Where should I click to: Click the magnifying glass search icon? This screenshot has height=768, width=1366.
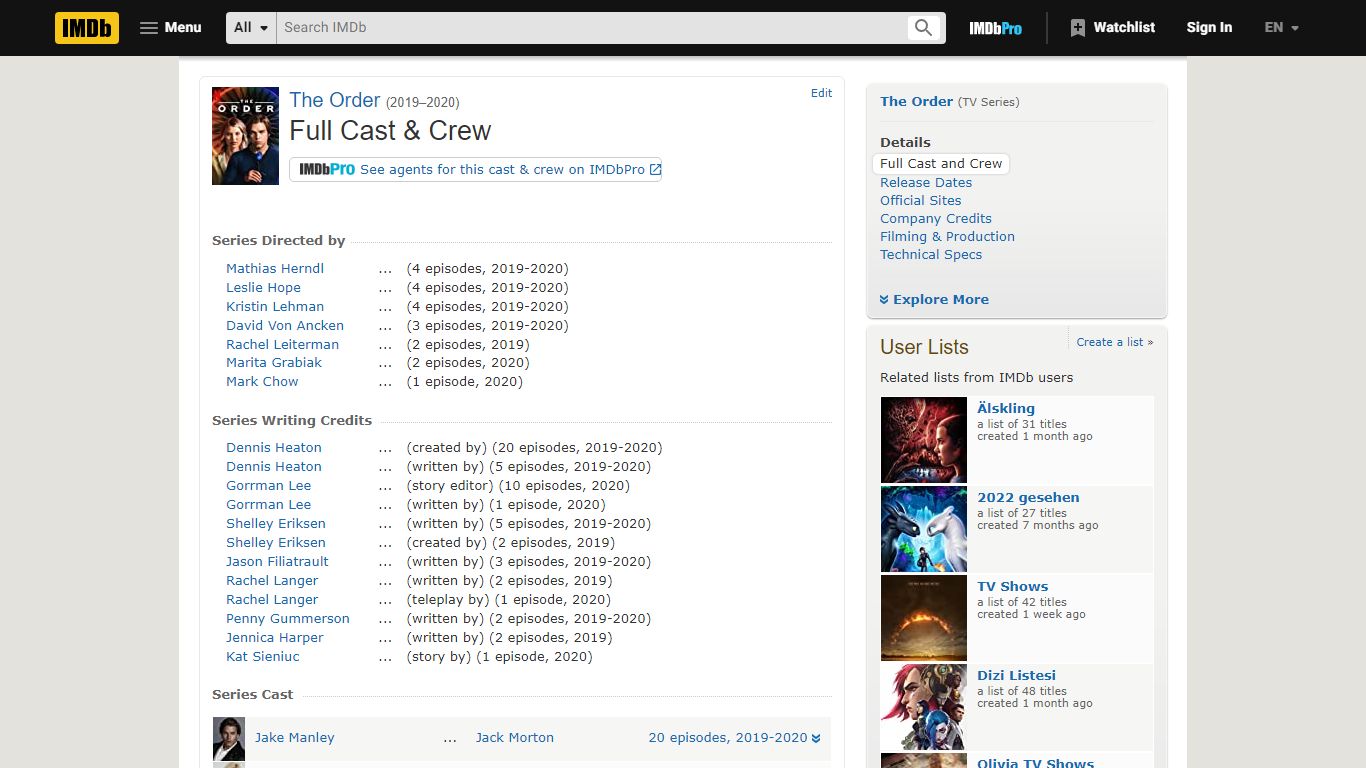pos(924,28)
